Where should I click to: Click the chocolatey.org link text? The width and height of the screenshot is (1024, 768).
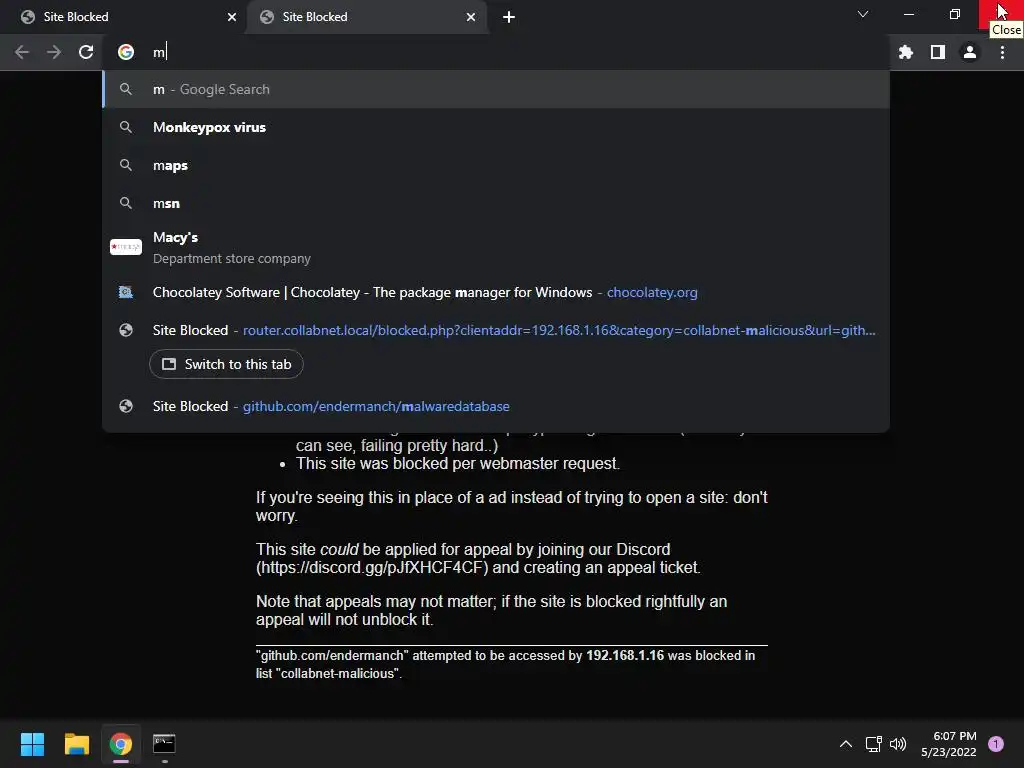tap(652, 293)
